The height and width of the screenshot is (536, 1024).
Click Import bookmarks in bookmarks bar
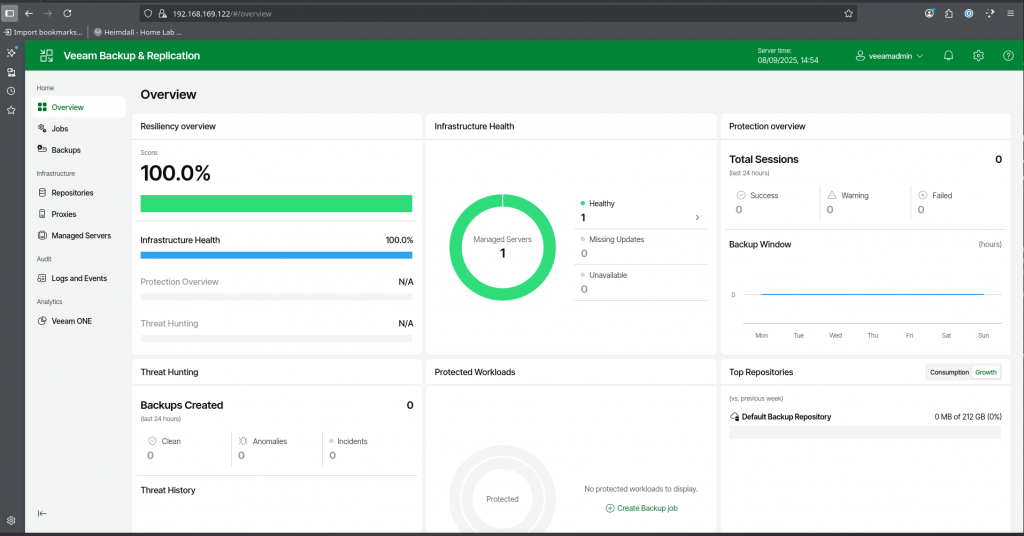tap(43, 32)
